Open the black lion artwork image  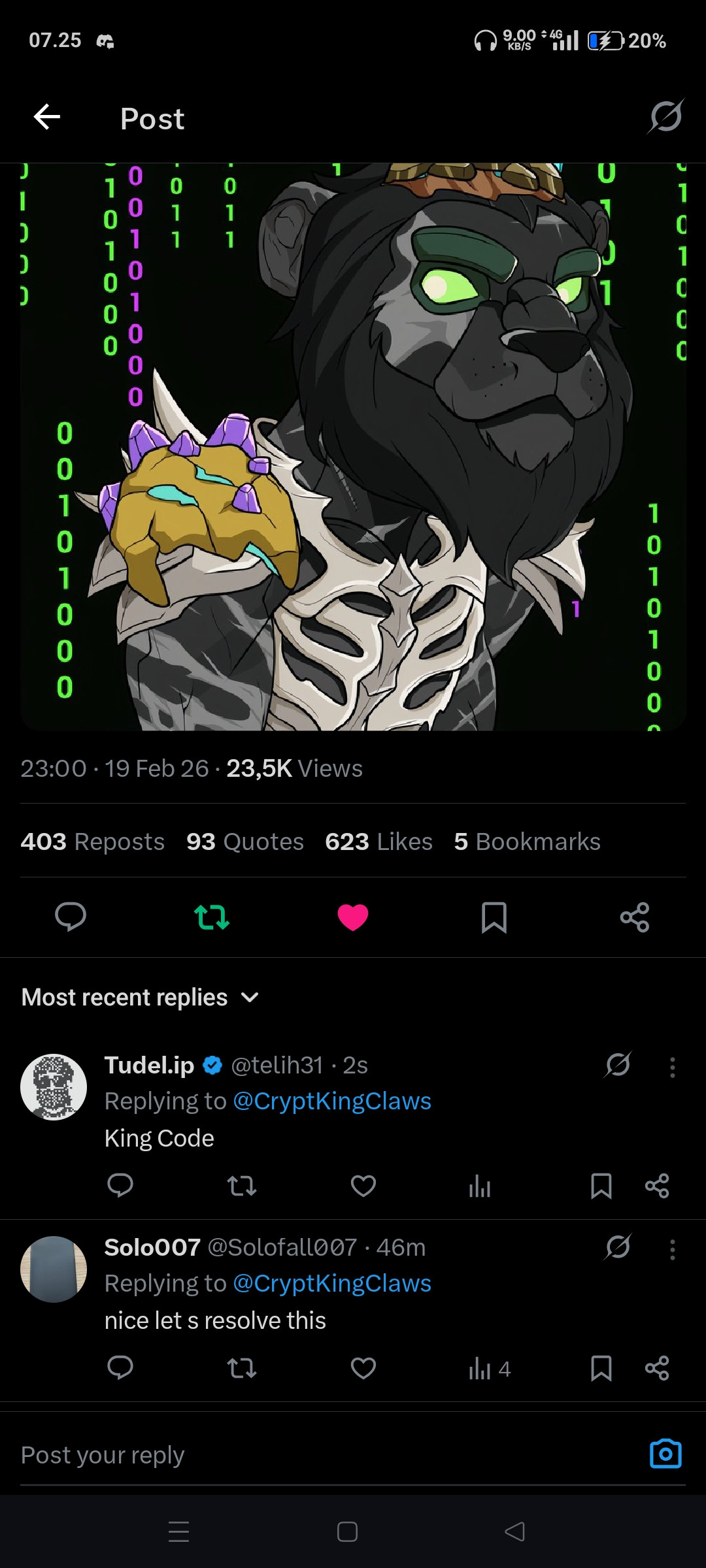tap(353, 447)
